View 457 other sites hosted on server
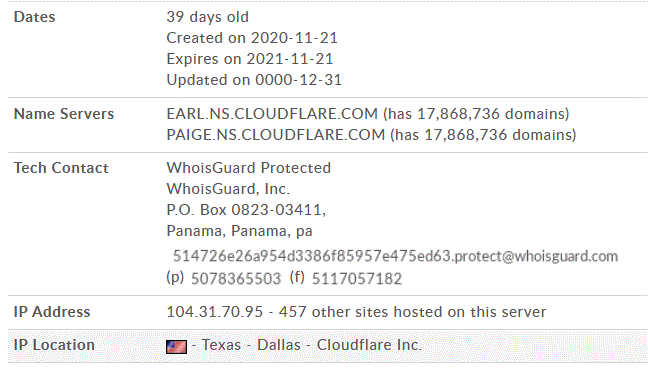Image resolution: width=648 pixels, height=369 pixels. [412, 312]
